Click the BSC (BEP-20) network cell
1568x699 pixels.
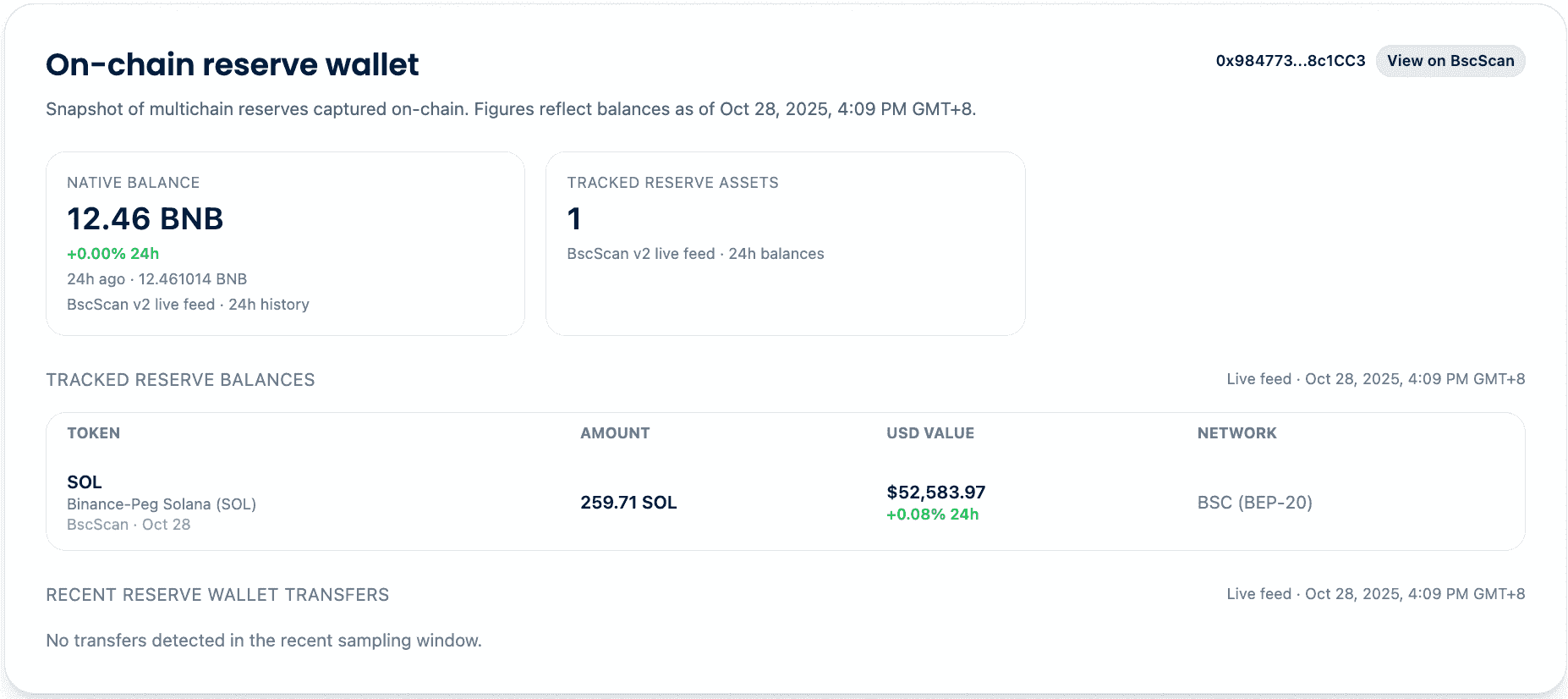click(x=1254, y=503)
